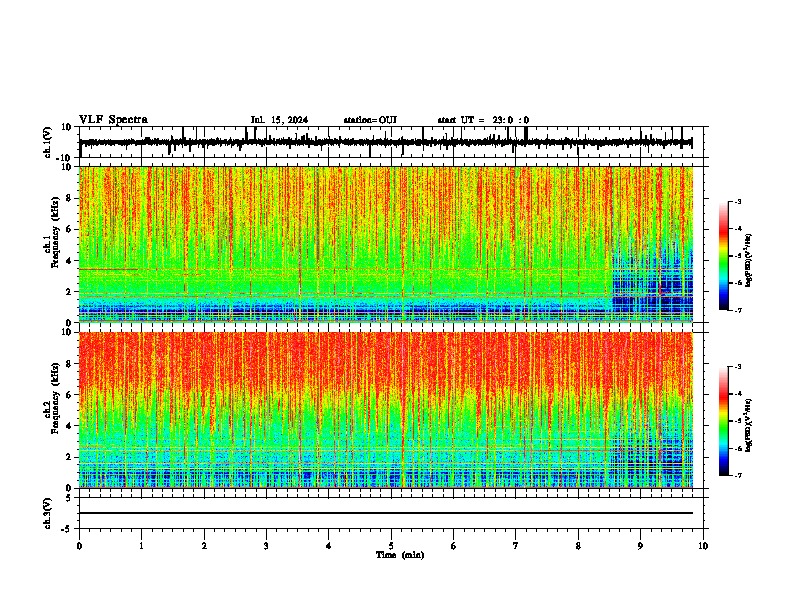Click the flat ch.3 voltage line panel
The width and height of the screenshot is (792, 612).
coord(391,513)
